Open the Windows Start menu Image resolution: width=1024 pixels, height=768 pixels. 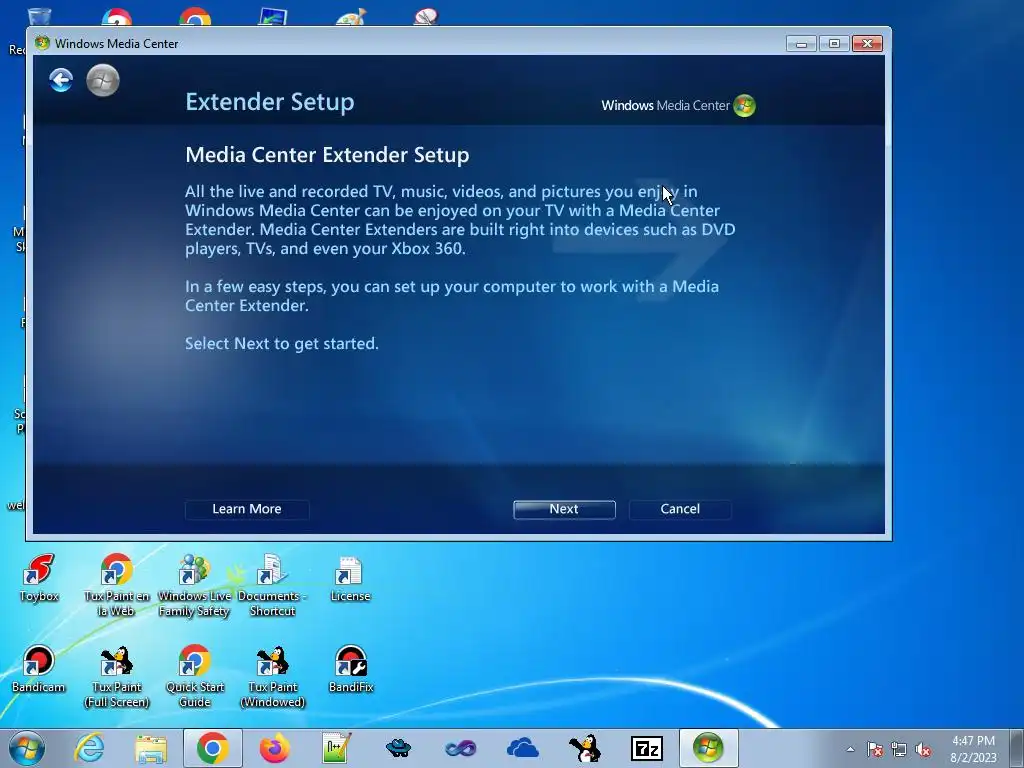[x=27, y=748]
